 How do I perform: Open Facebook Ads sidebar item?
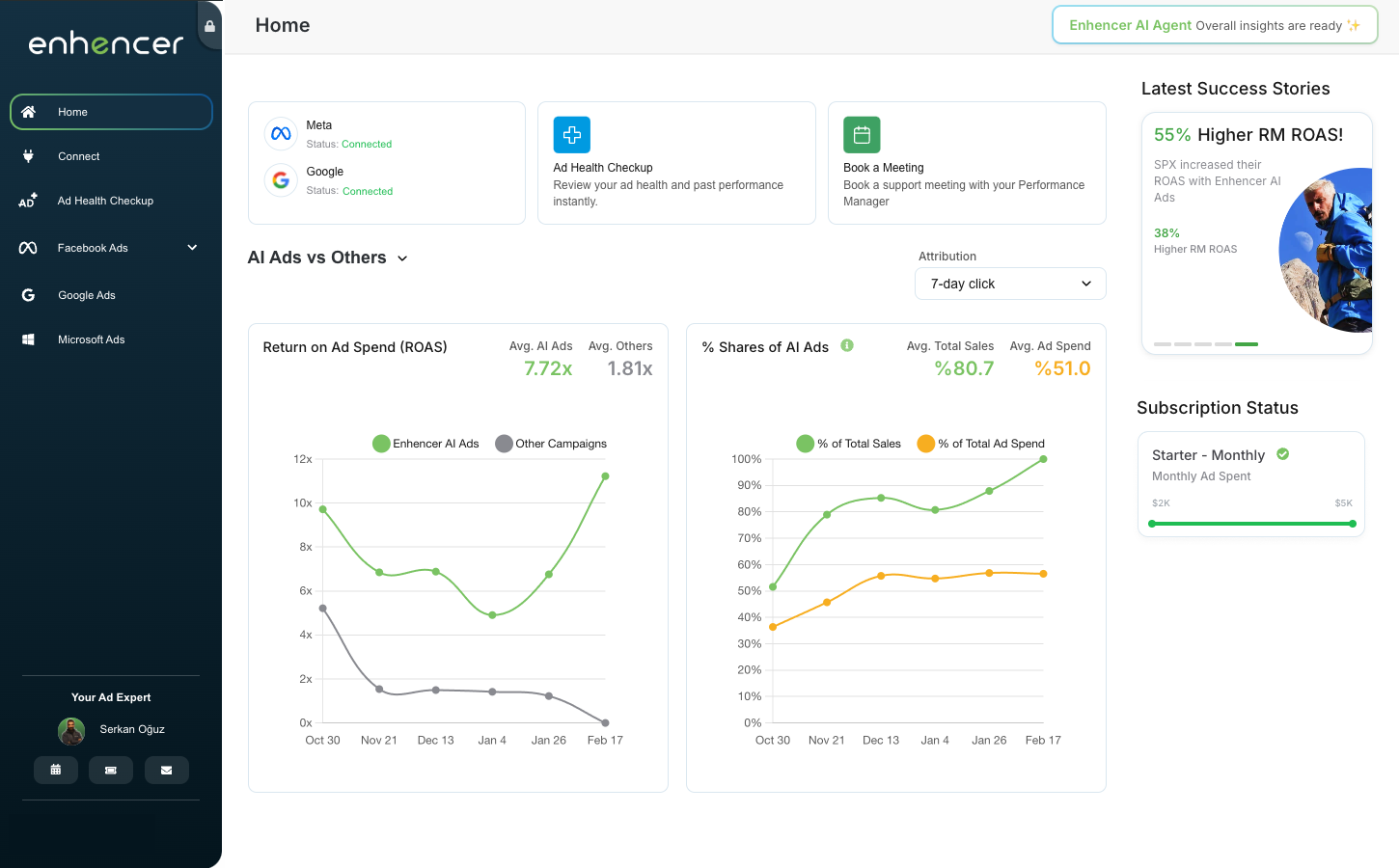point(111,248)
